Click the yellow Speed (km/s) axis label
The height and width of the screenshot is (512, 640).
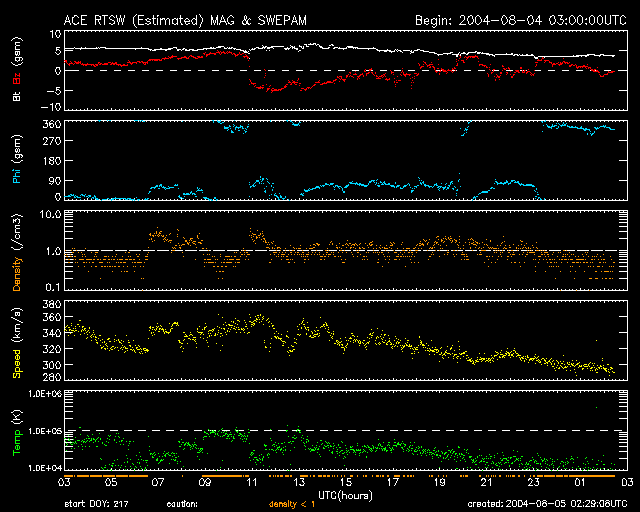(17, 342)
